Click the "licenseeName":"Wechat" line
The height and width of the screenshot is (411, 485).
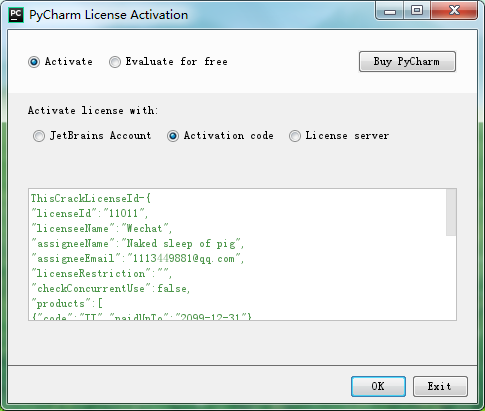(x=101, y=228)
